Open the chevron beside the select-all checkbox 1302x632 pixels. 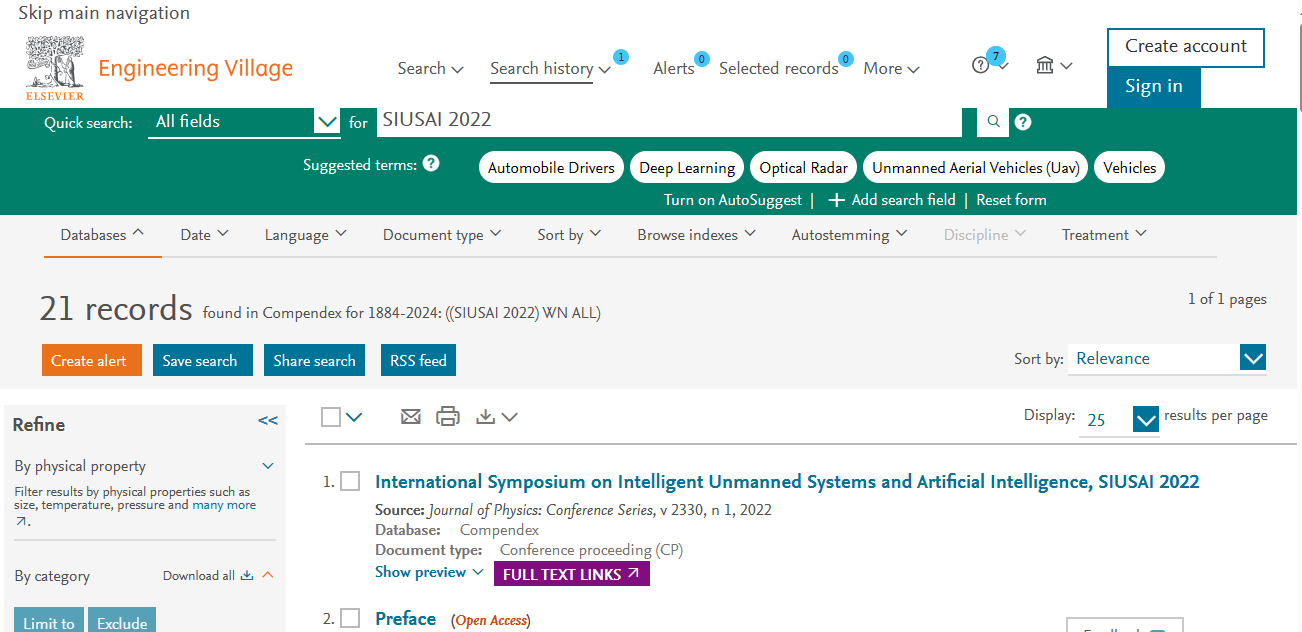(354, 417)
